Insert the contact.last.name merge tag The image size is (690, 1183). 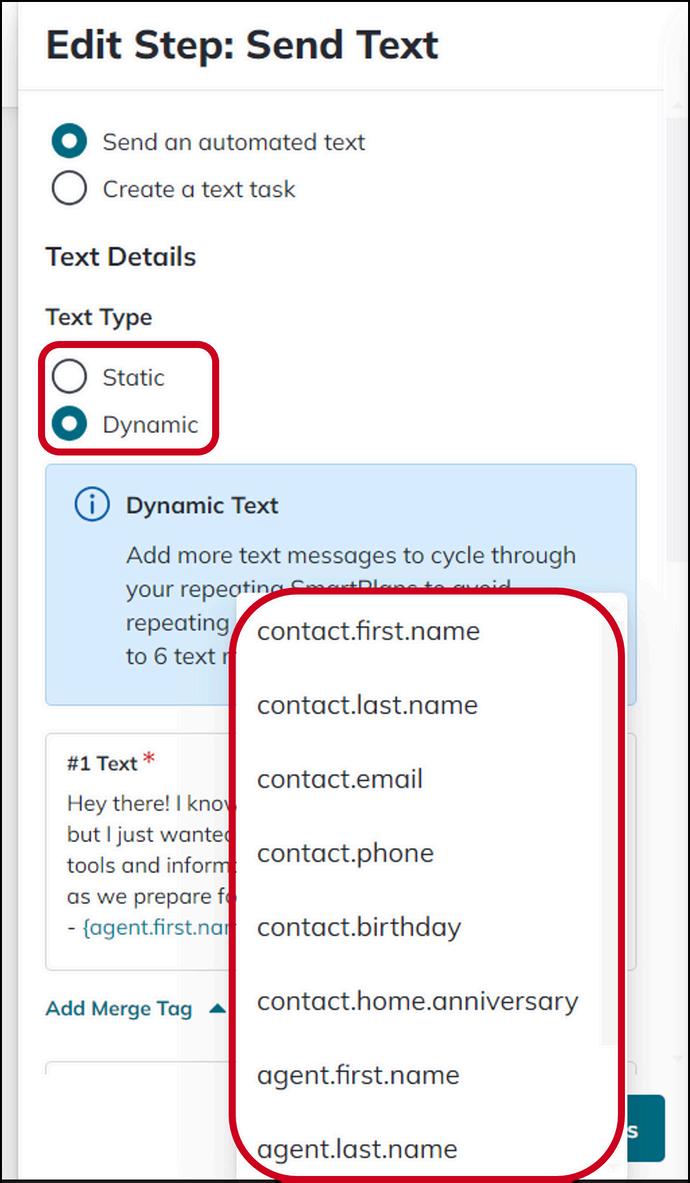click(367, 705)
